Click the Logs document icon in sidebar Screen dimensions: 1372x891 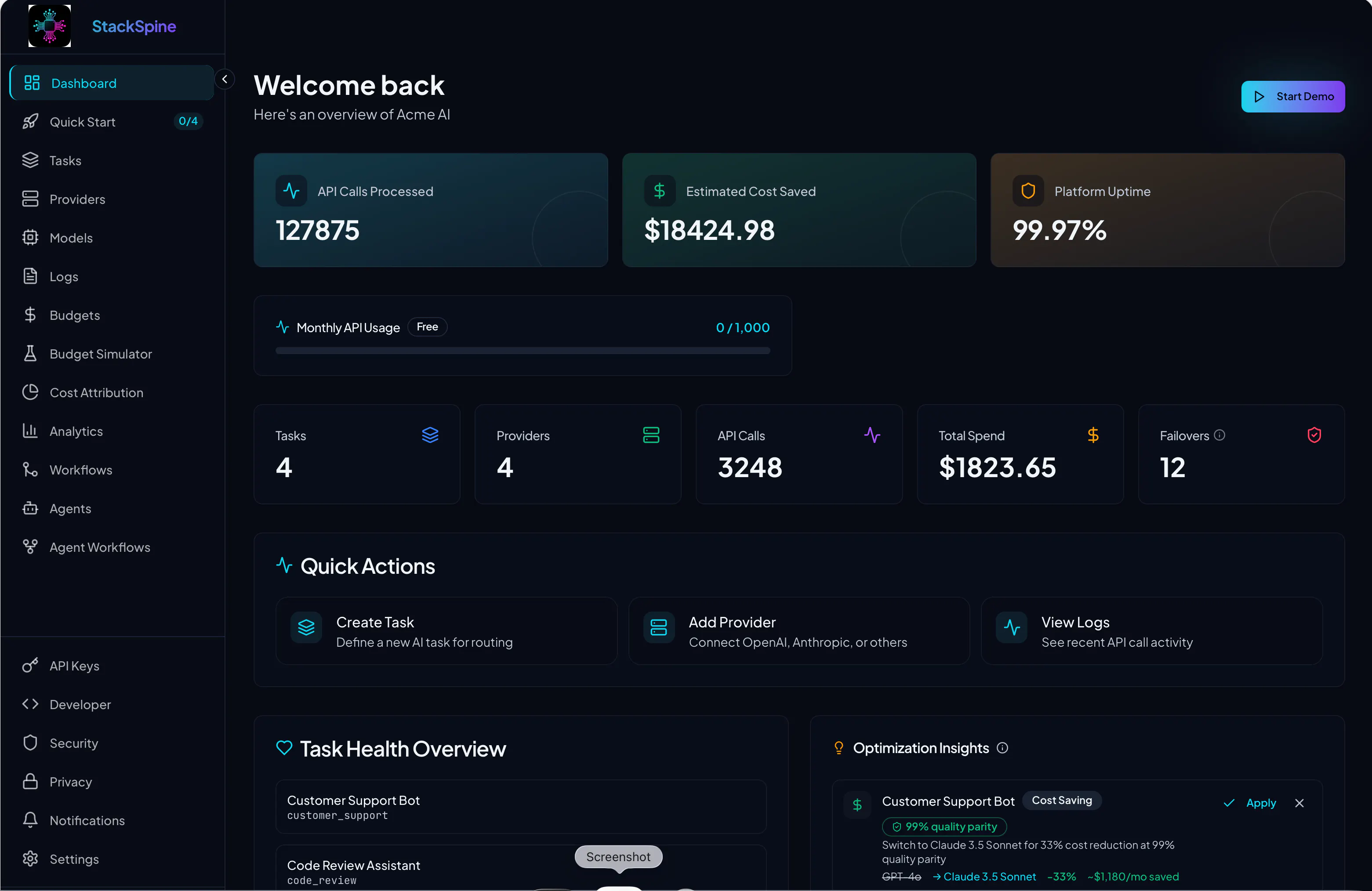pos(30,276)
